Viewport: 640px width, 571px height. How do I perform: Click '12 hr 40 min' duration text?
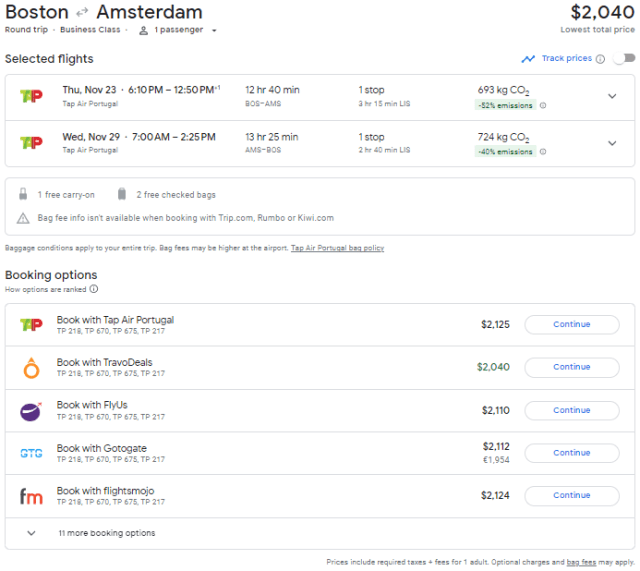tap(272, 90)
